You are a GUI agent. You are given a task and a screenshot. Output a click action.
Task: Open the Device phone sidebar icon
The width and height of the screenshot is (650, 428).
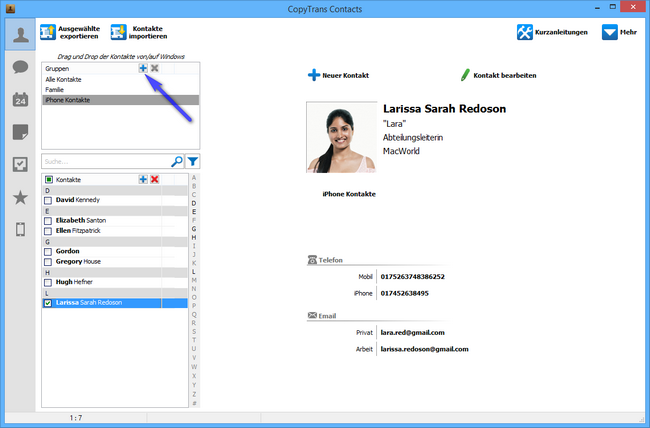pyautogui.click(x=19, y=230)
